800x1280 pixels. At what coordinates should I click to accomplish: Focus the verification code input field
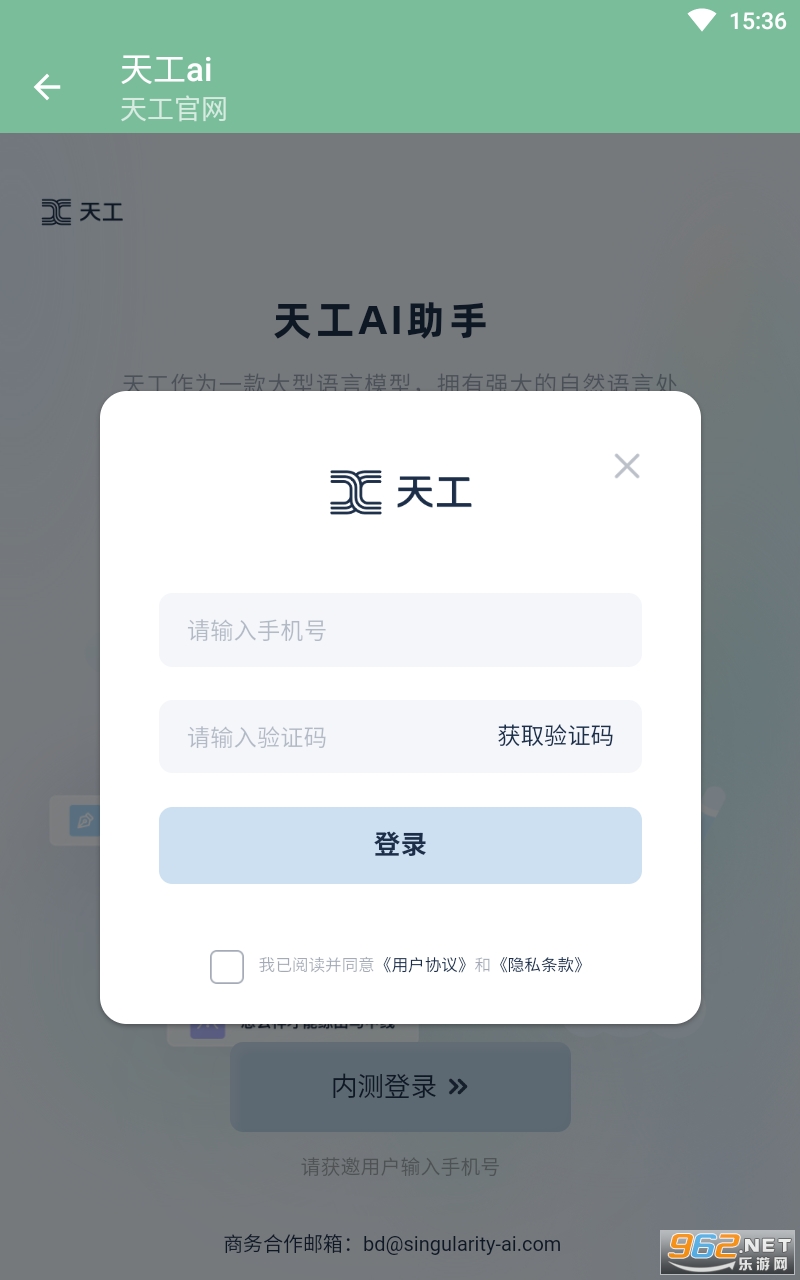pos(320,737)
